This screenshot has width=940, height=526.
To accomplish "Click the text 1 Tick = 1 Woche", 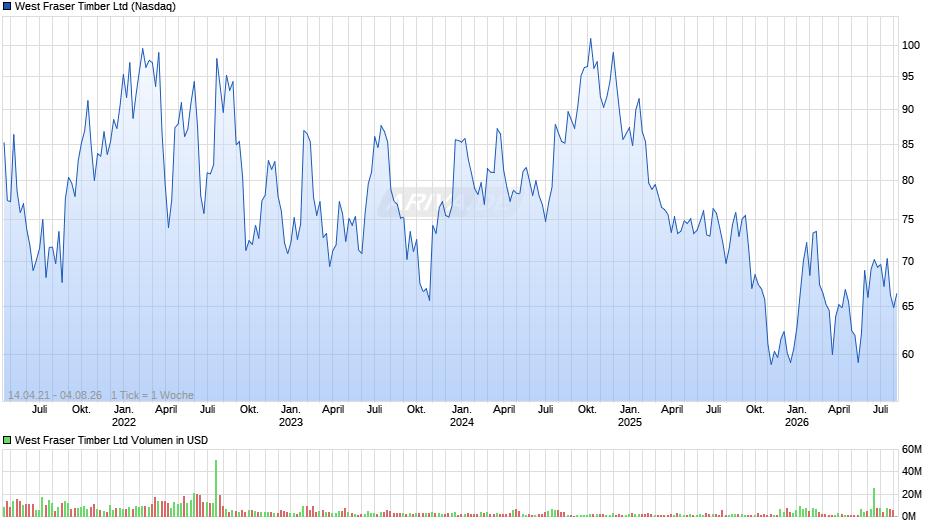I will [x=152, y=395].
